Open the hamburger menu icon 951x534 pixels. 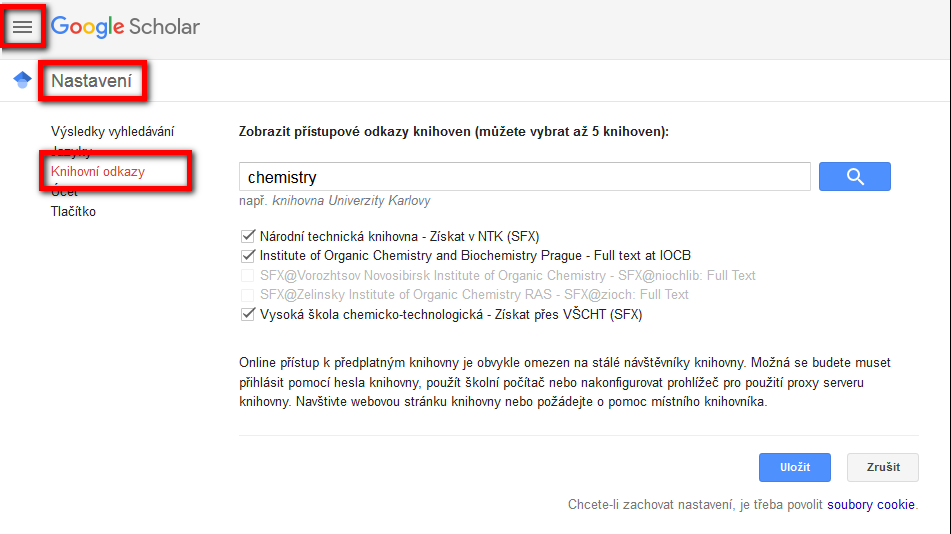coord(22,27)
